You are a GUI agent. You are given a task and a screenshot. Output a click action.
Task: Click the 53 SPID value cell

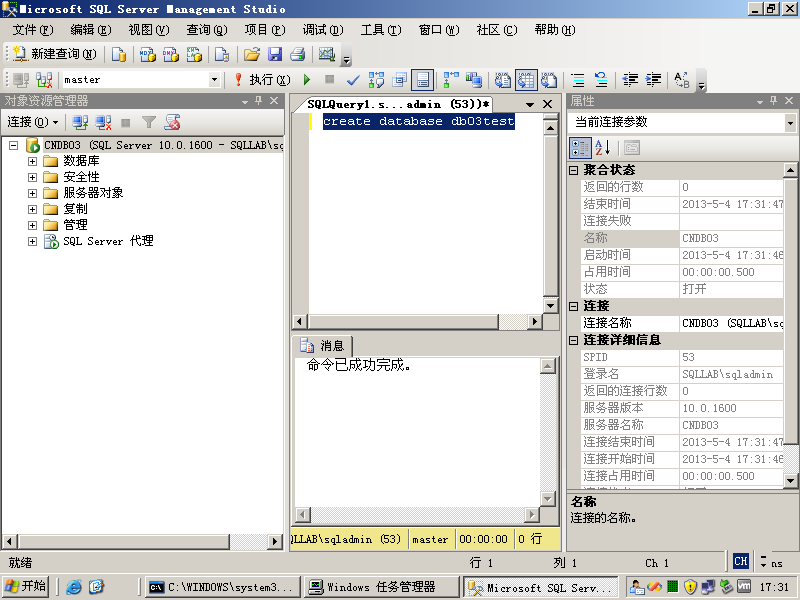coord(731,357)
